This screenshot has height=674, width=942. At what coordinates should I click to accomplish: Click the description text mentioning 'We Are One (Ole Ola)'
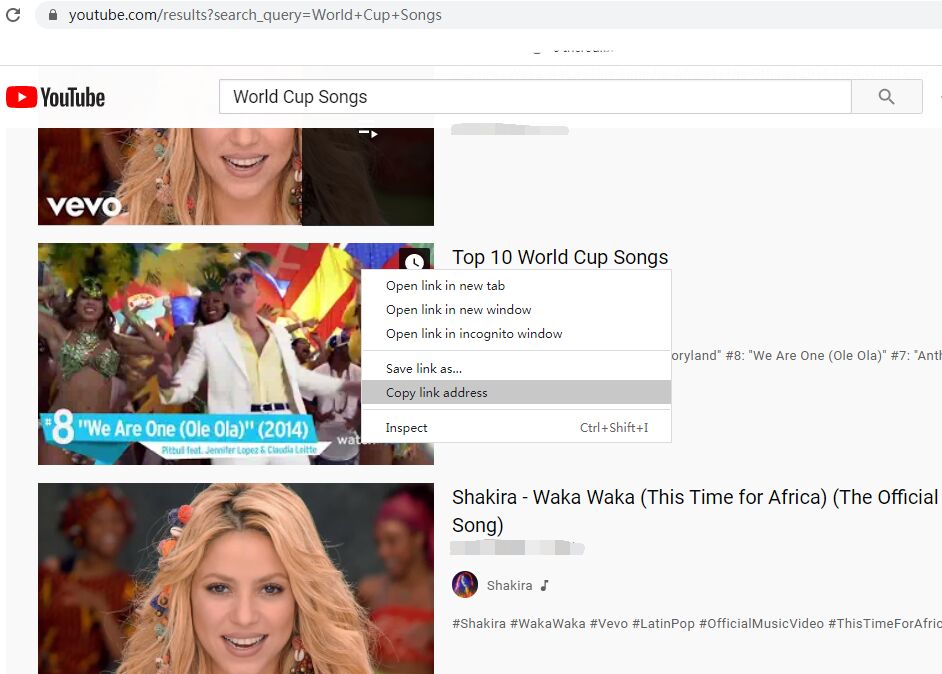pos(806,356)
